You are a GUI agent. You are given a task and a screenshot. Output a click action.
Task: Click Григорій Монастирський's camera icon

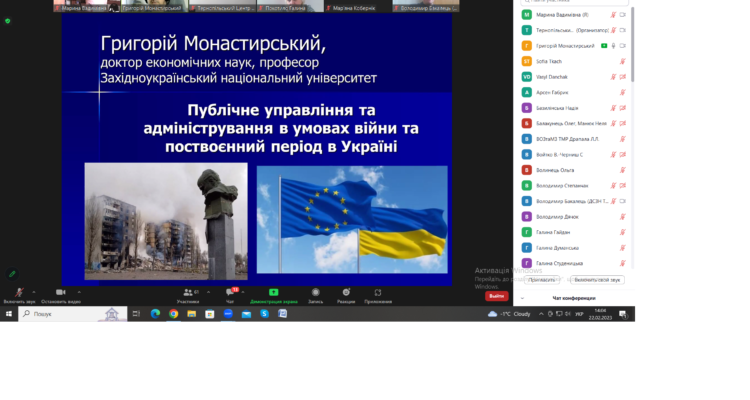(623, 46)
